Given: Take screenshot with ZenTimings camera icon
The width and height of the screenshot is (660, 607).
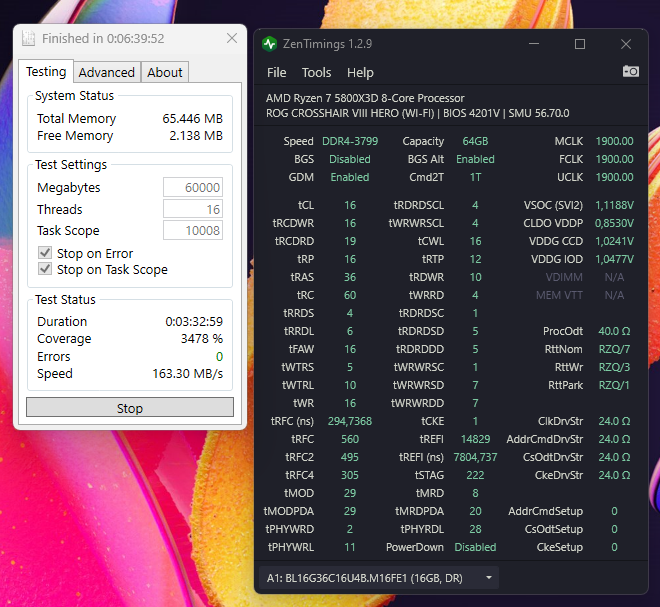Looking at the screenshot, I should (x=631, y=72).
